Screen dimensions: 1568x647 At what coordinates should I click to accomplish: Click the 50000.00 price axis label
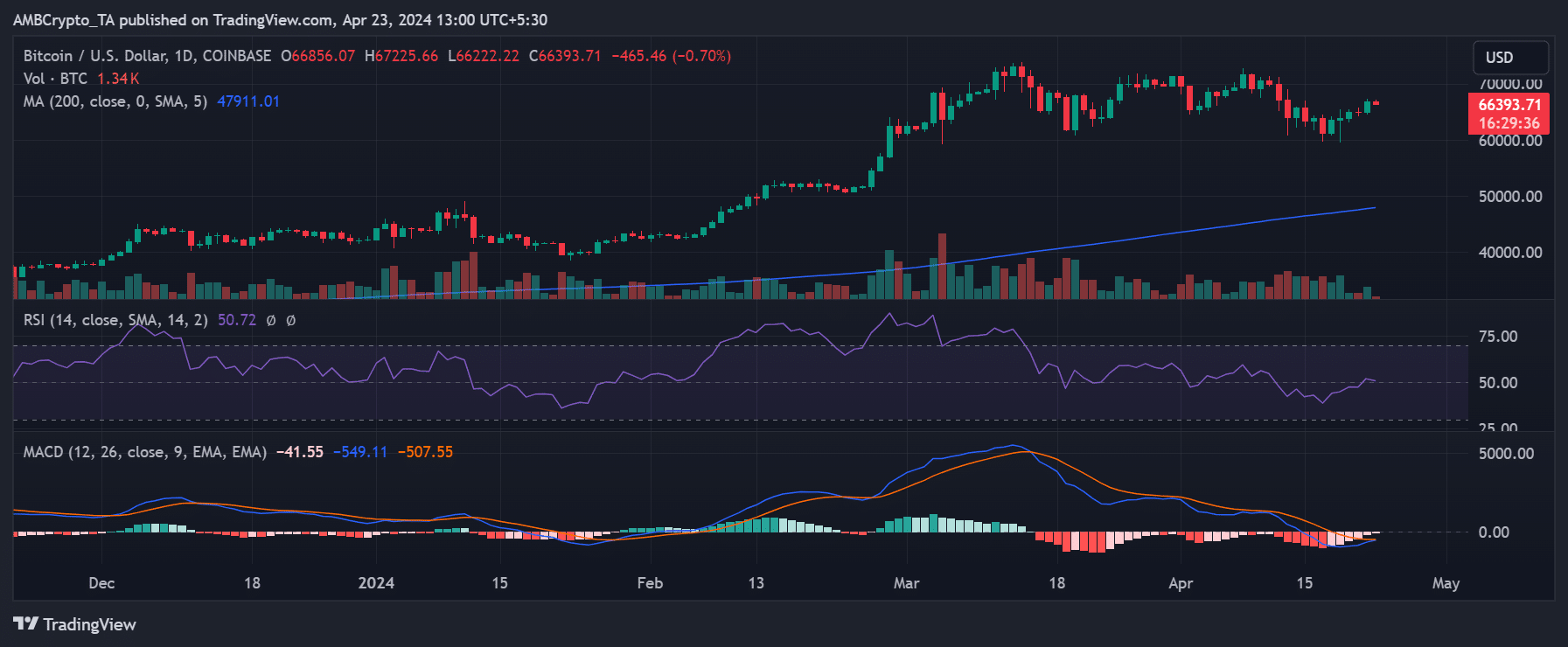[1510, 197]
